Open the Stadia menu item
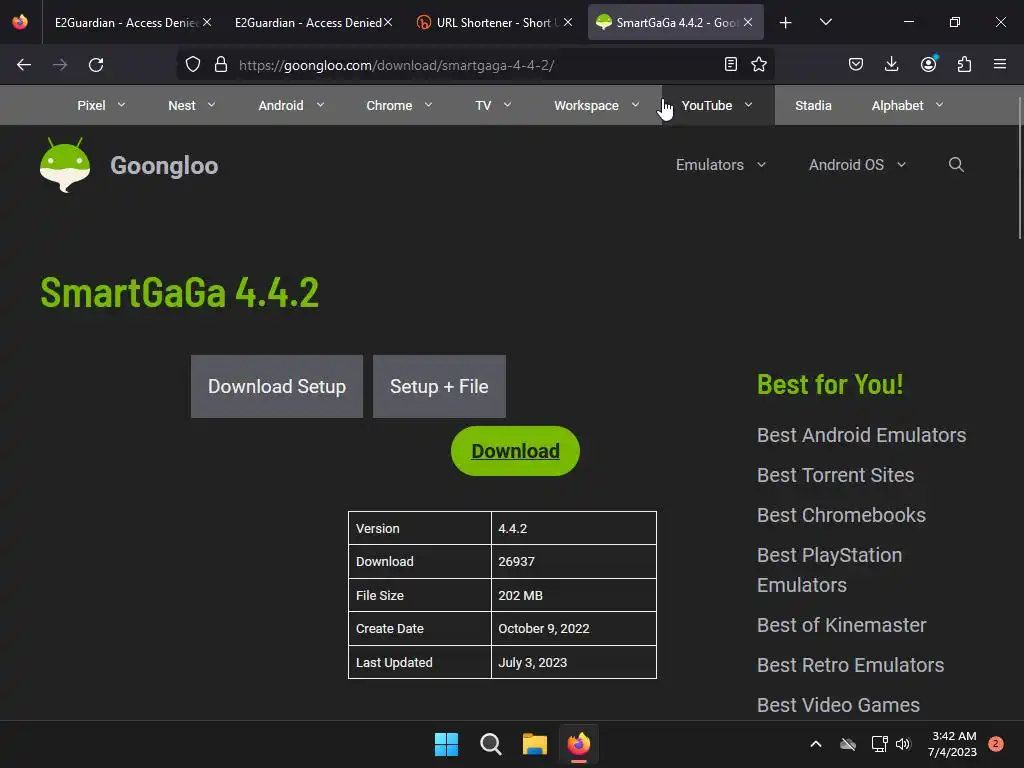The height and width of the screenshot is (768, 1024). click(813, 105)
